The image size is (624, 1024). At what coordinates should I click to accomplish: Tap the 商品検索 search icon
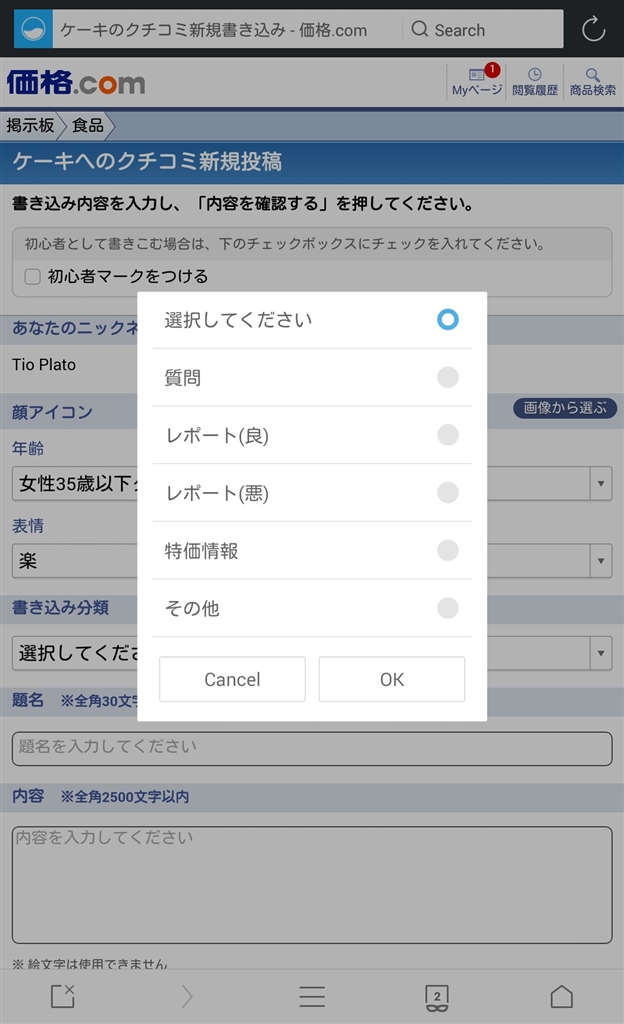pos(592,82)
